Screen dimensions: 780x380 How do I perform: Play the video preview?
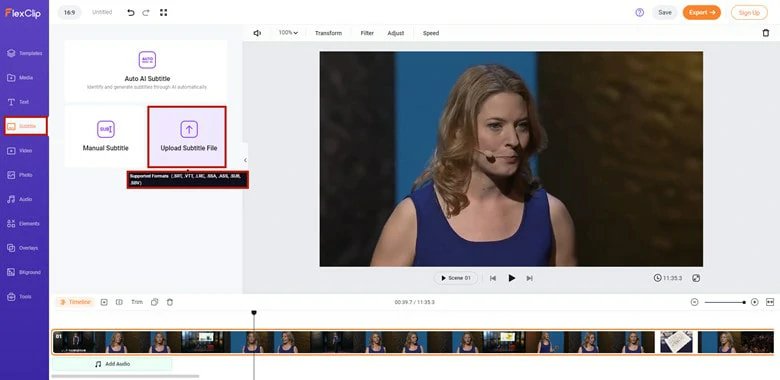[x=511, y=278]
